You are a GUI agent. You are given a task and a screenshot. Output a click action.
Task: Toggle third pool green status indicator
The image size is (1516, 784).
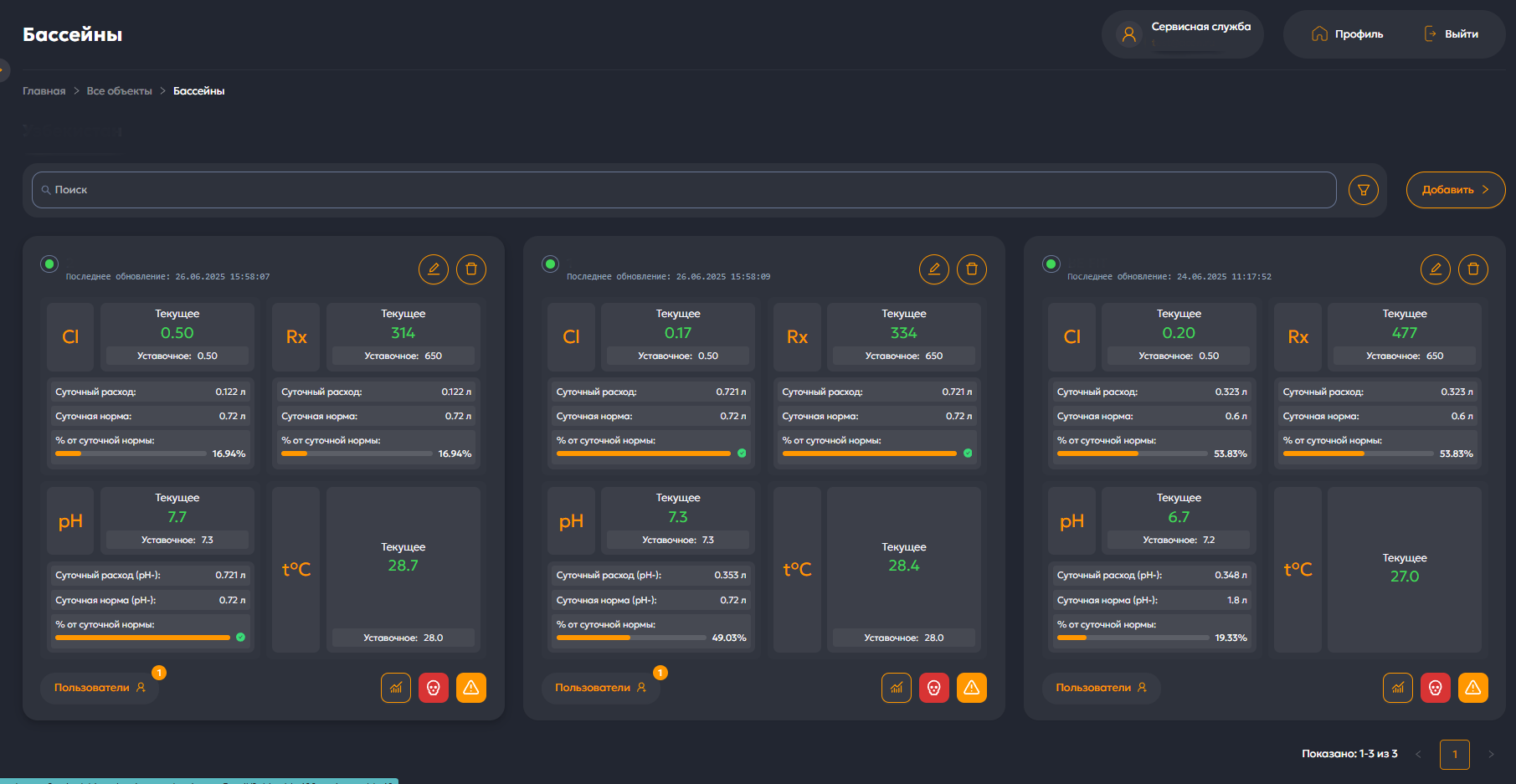1051,264
